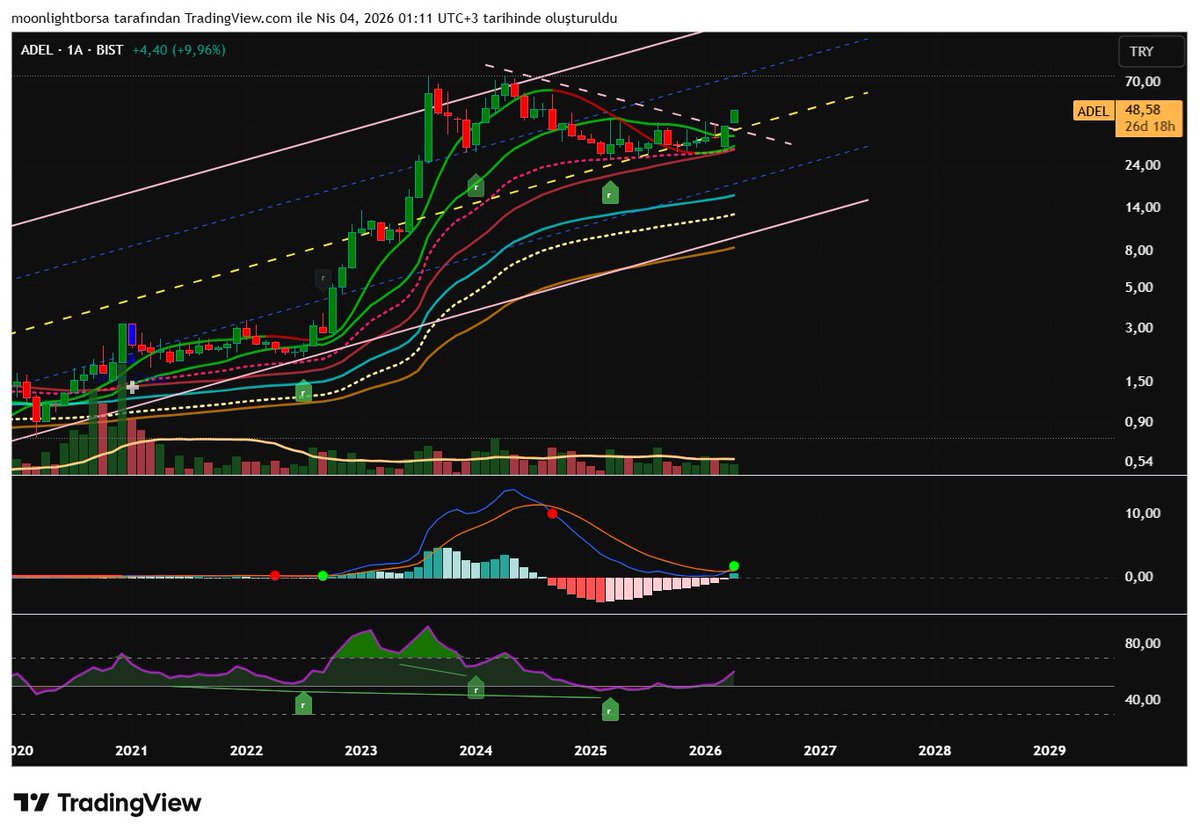Screen dimensions: 1199x838
Task: Click the +4,40 (+9,96%) change value
Action: pos(179,50)
